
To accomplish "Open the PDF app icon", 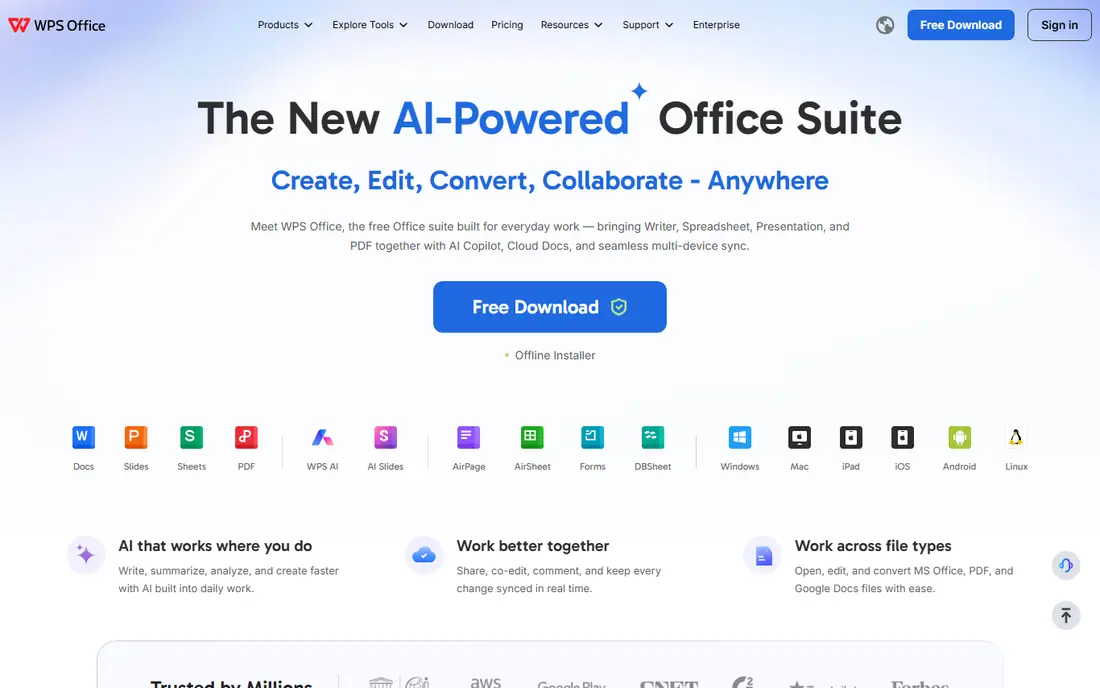I will click(x=246, y=438).
